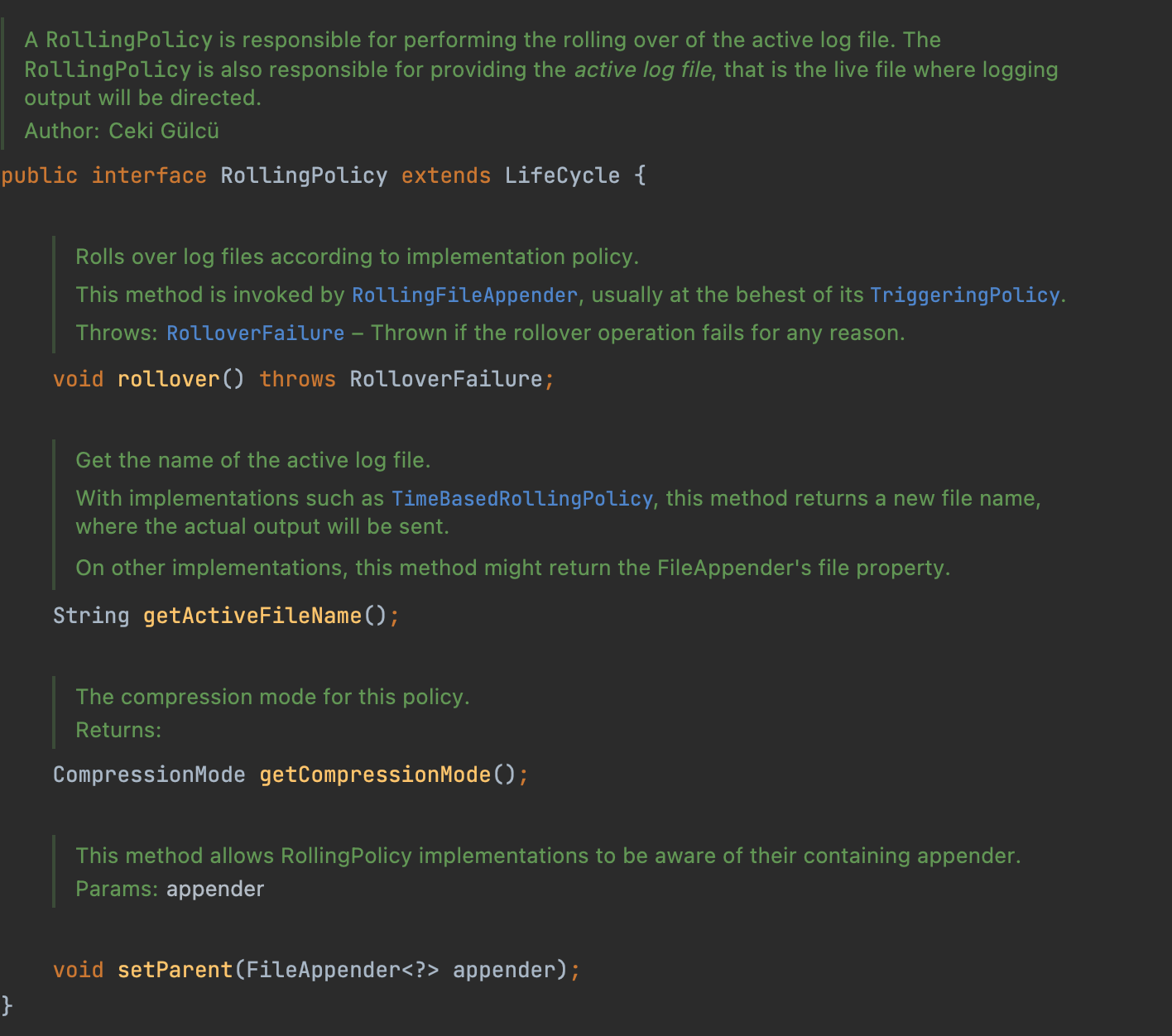Viewport: 1172px width, 1036px height.
Task: Click the 'Params:' doc label
Action: [117, 890]
